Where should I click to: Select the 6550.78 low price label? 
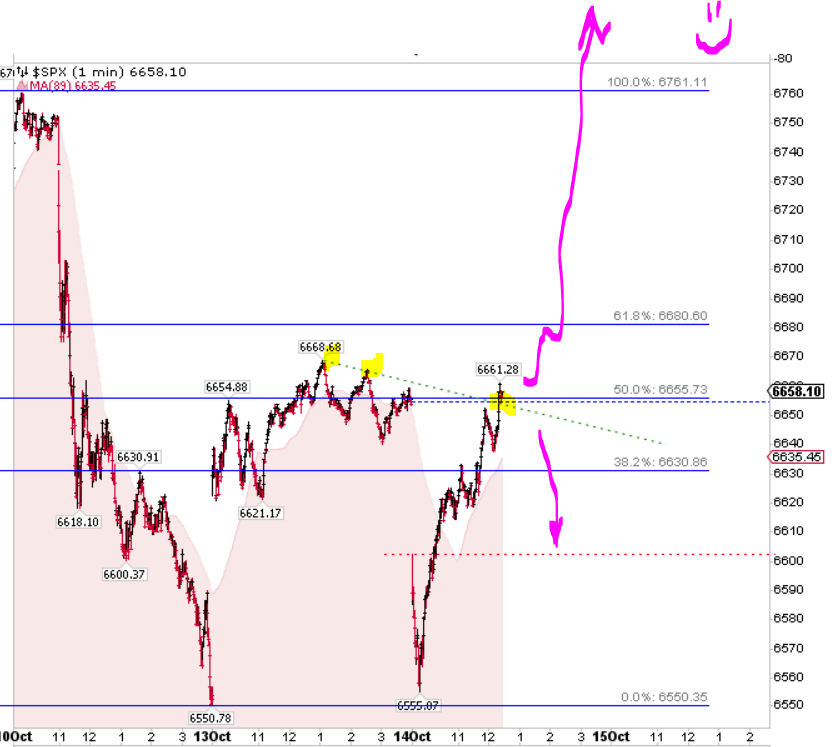[x=210, y=718]
